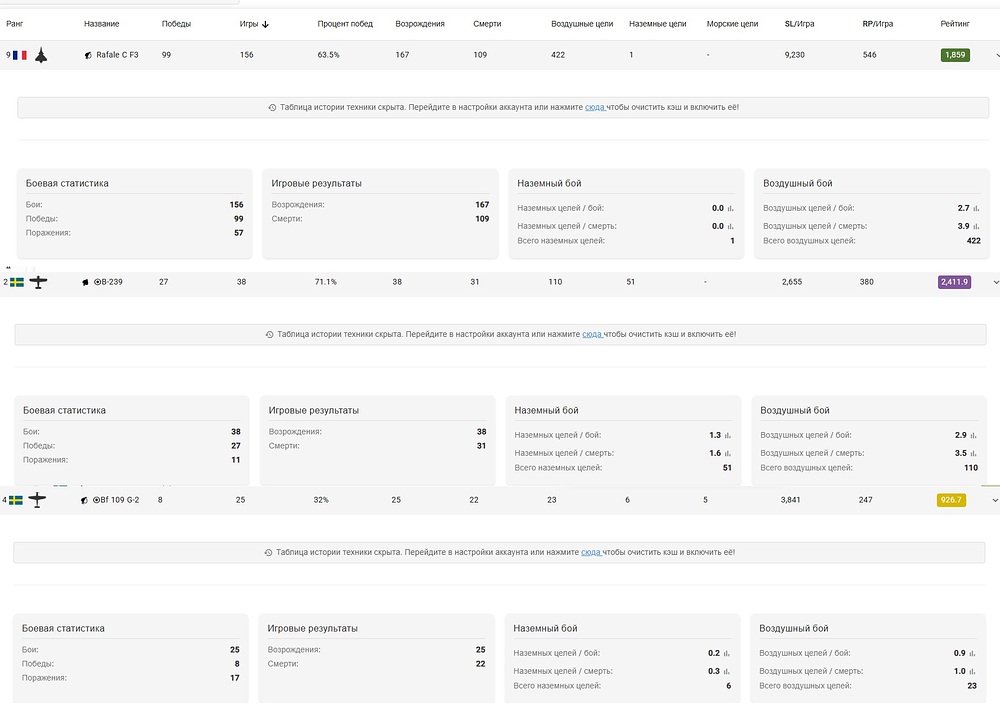Collapse the B-239 row with its chevron
This screenshot has height=716, width=1000.
pos(996,282)
